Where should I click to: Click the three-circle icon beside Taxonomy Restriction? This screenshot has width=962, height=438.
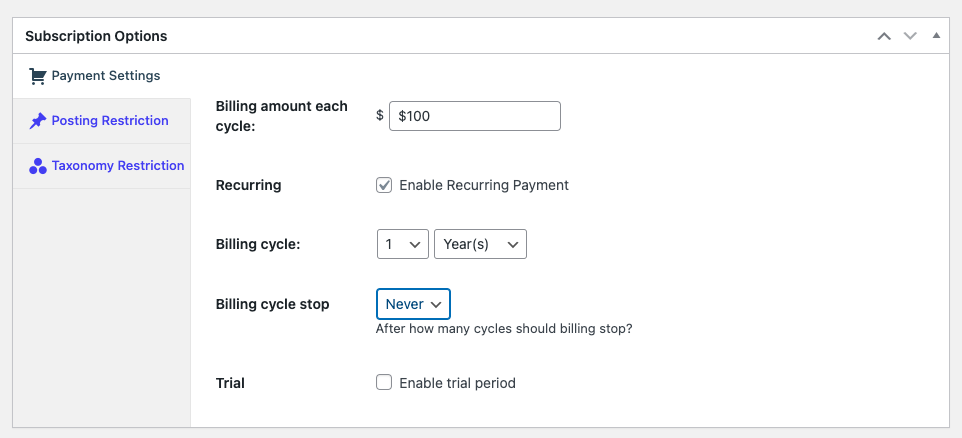(x=37, y=166)
